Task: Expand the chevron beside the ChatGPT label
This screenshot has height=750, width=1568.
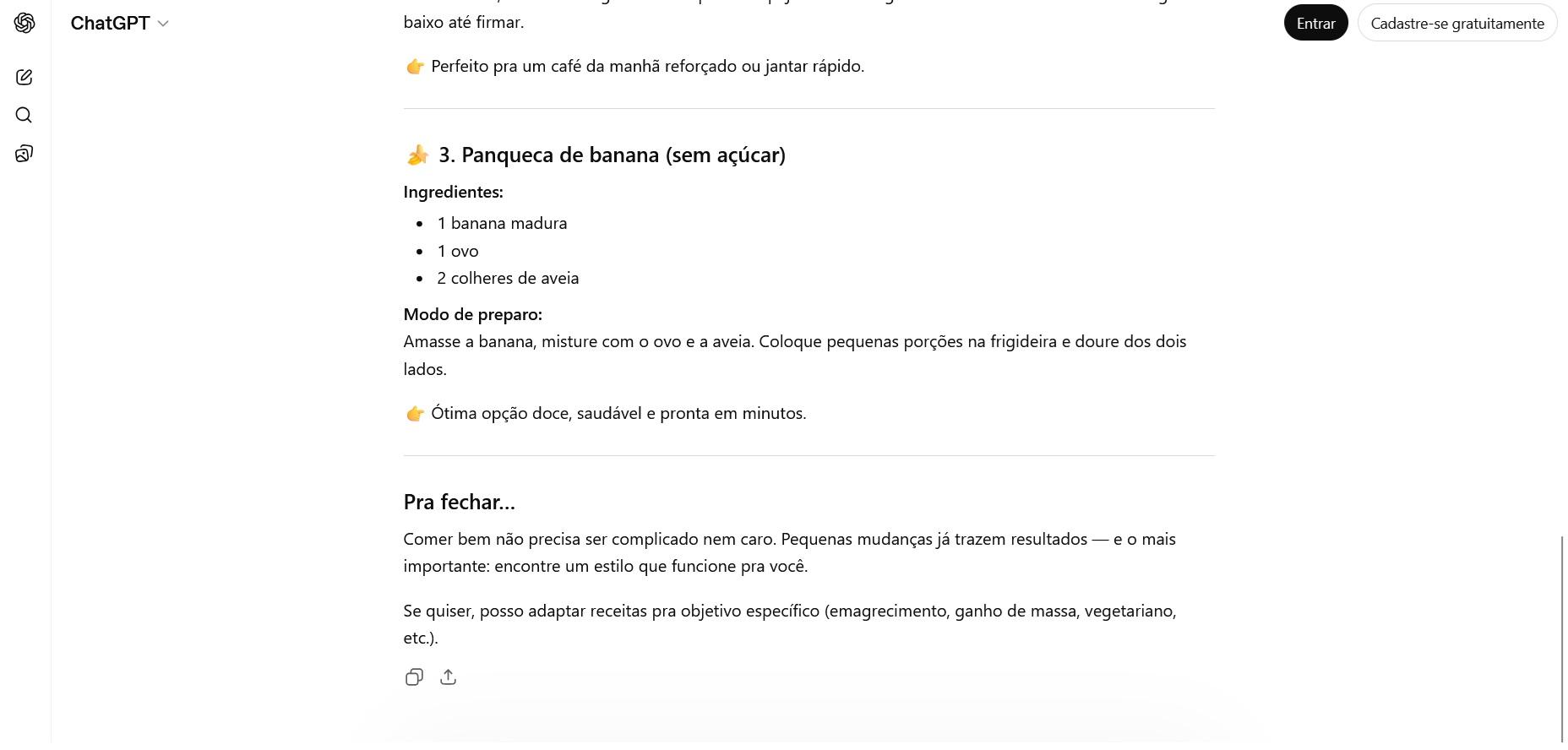Action: coord(163,23)
